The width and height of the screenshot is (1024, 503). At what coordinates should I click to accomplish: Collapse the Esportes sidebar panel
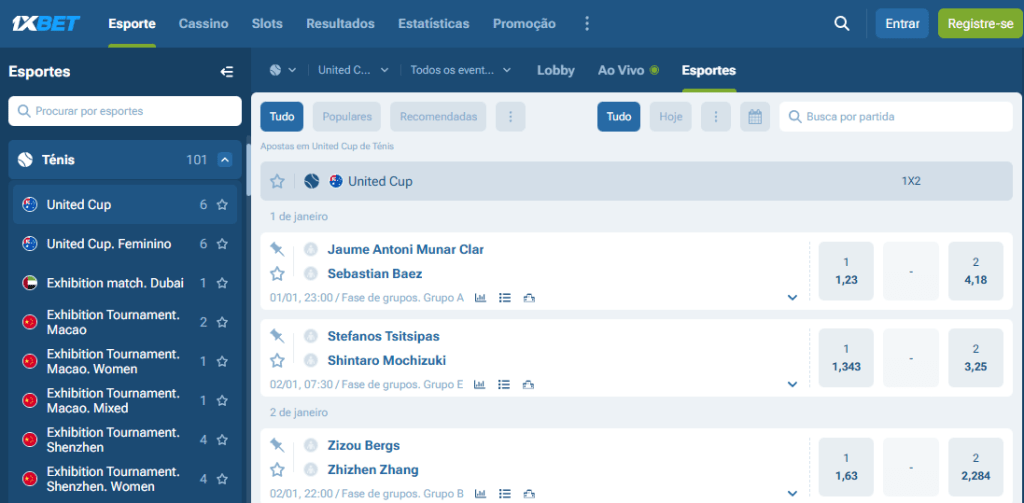click(227, 72)
